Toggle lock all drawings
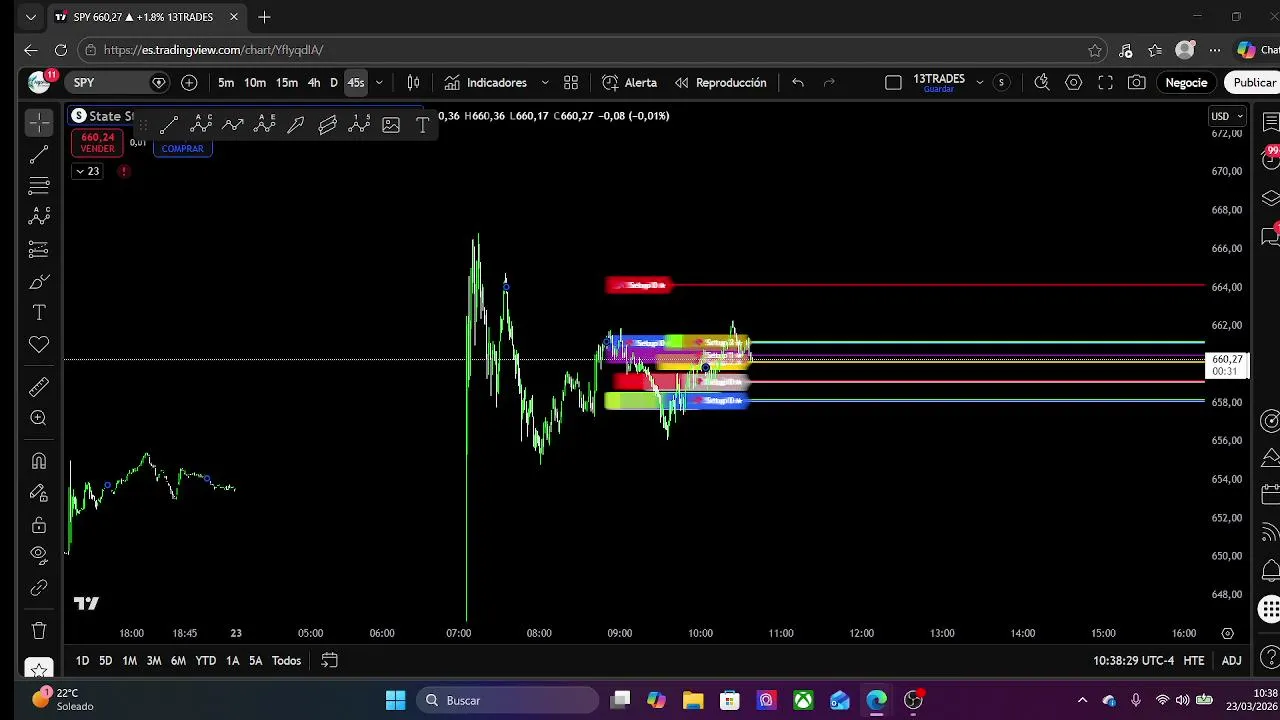The width and height of the screenshot is (1280, 720). [x=39, y=525]
